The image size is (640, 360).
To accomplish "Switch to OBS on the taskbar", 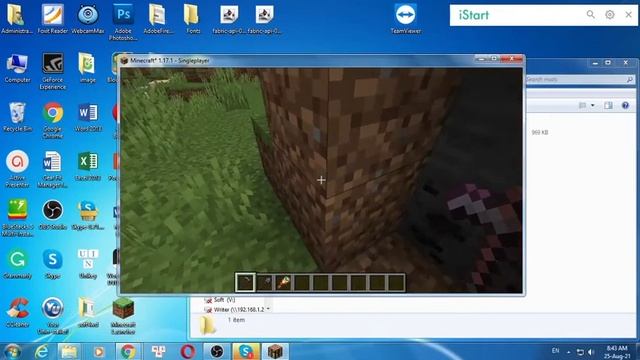I will pos(217,351).
